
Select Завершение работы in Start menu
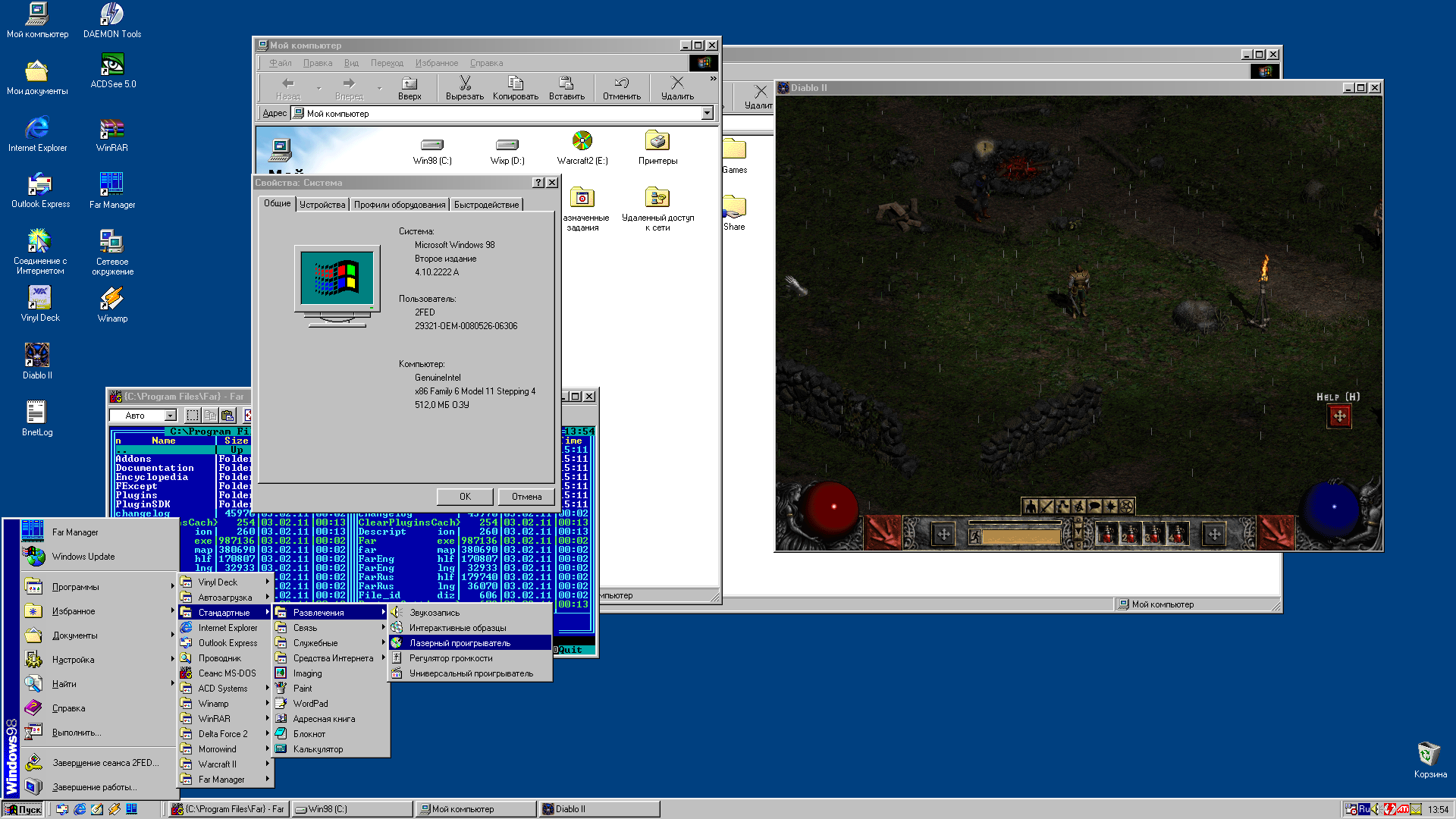(x=99, y=786)
